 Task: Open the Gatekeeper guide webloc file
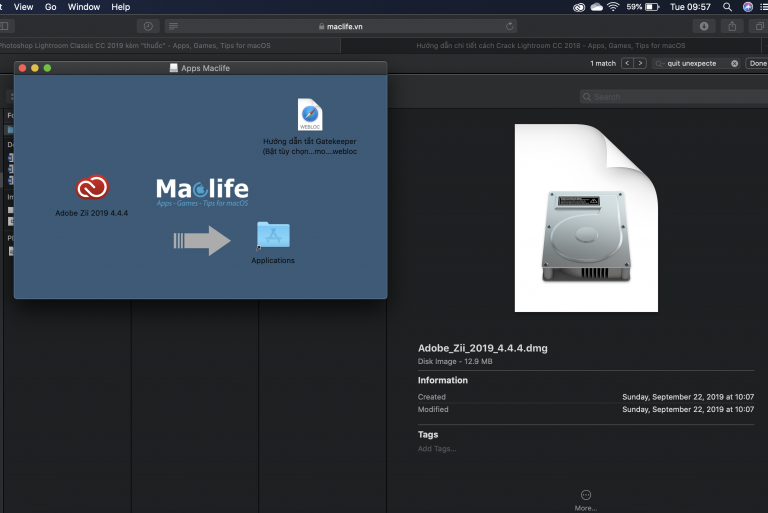click(310, 115)
